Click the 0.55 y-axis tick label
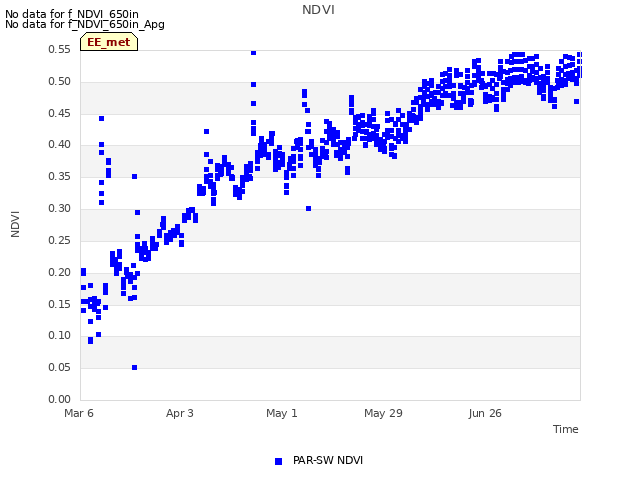The width and height of the screenshot is (640, 480). click(59, 49)
